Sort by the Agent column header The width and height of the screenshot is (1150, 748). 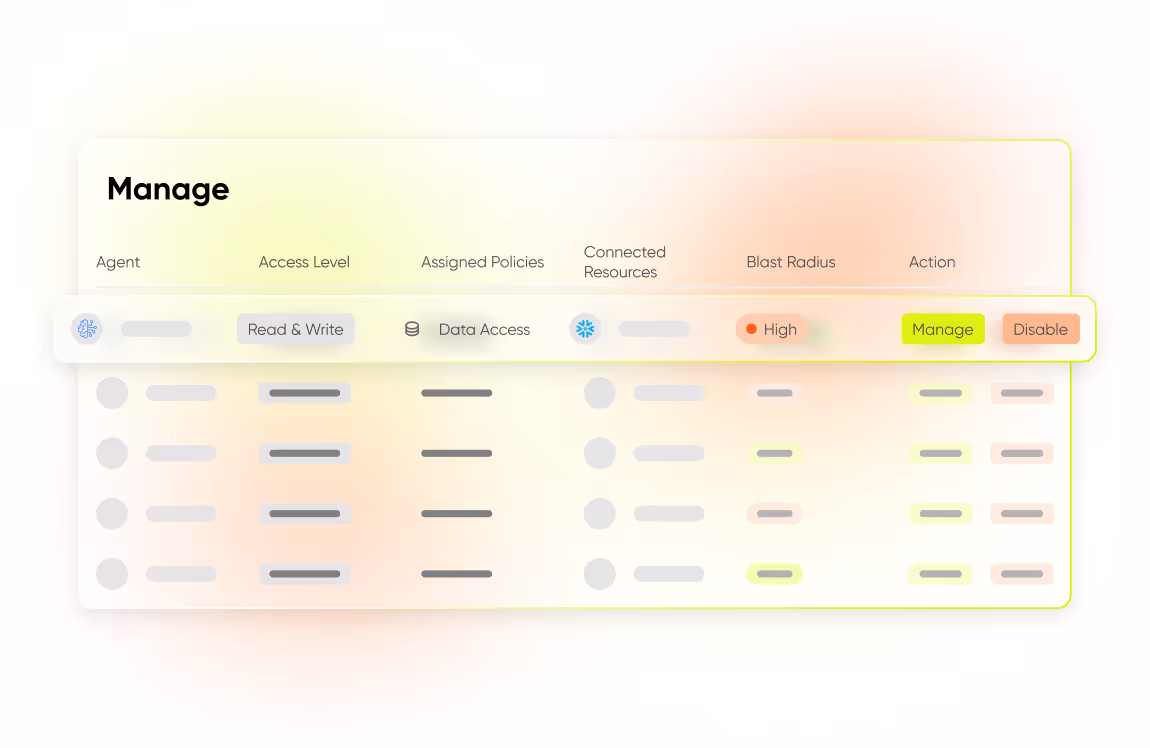(118, 262)
